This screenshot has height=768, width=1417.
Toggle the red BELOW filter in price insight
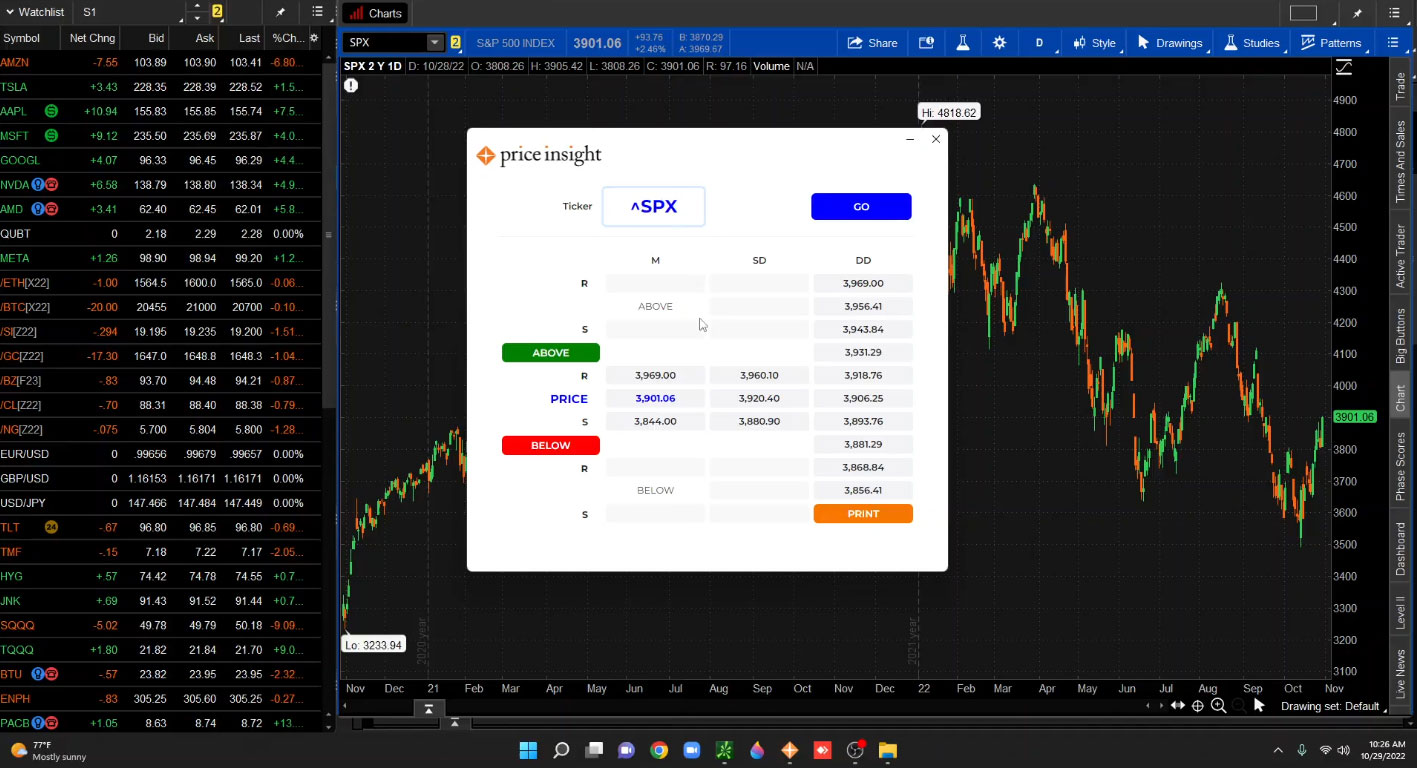tap(550, 445)
